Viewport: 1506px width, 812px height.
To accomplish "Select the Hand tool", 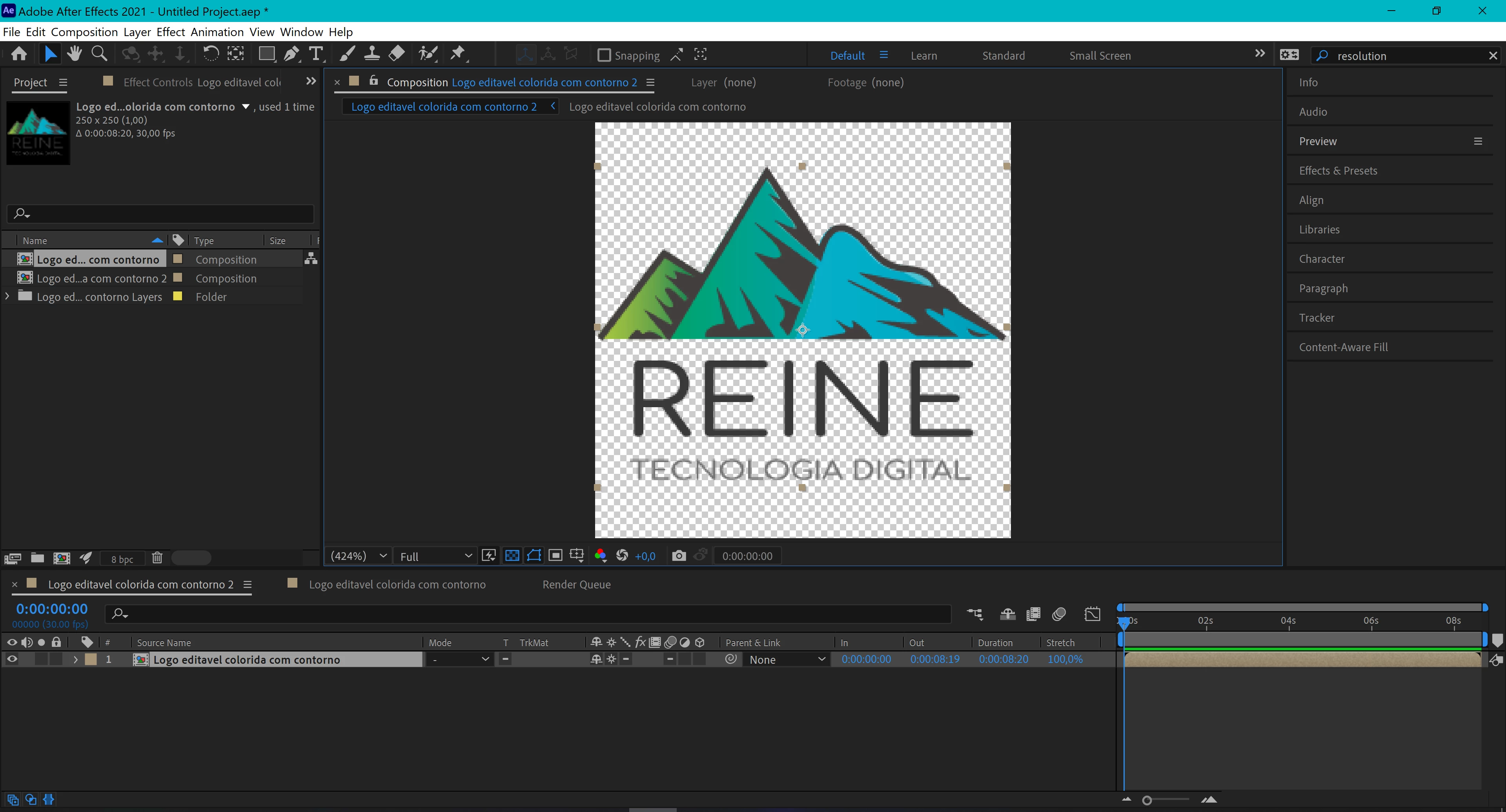I will 74,55.
